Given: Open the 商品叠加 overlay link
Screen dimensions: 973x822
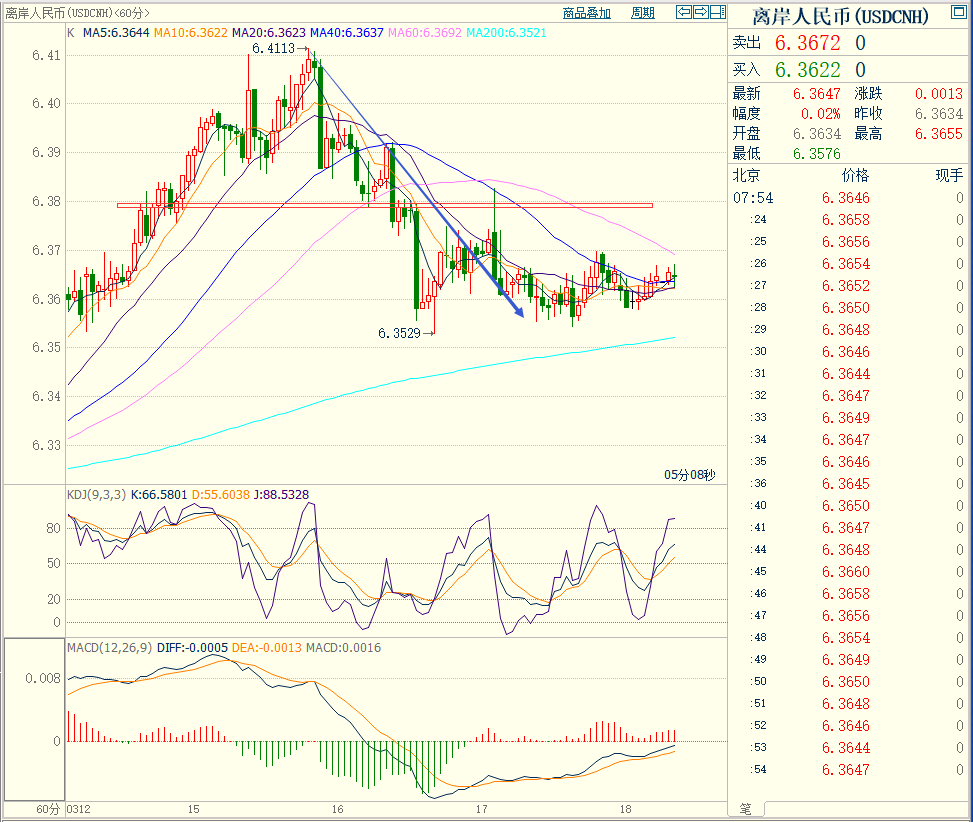Looking at the screenshot, I should point(586,13).
